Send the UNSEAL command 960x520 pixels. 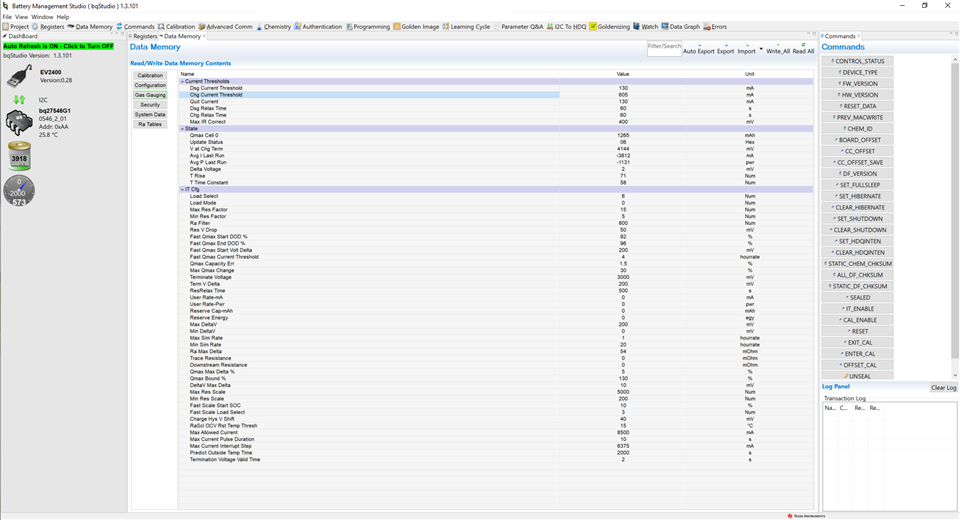857,376
